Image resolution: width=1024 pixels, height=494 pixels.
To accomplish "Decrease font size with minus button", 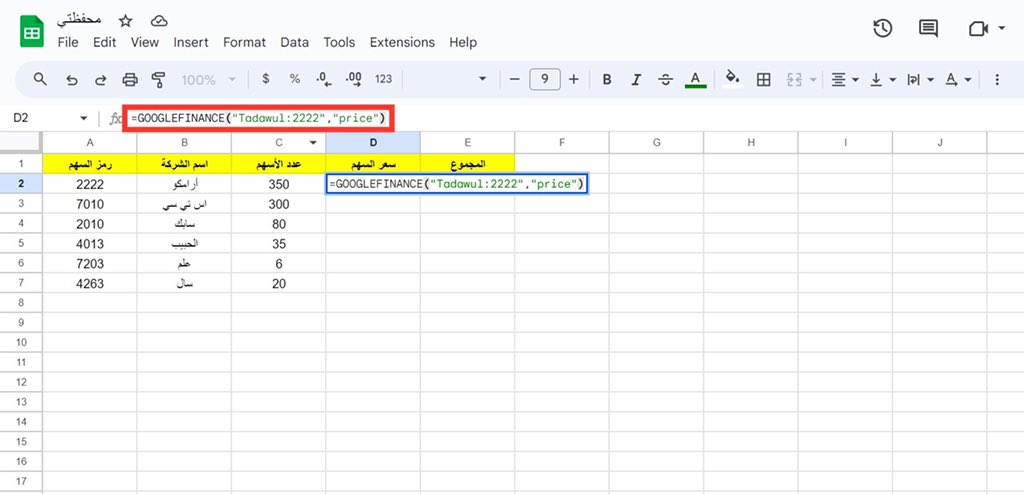I will point(515,79).
